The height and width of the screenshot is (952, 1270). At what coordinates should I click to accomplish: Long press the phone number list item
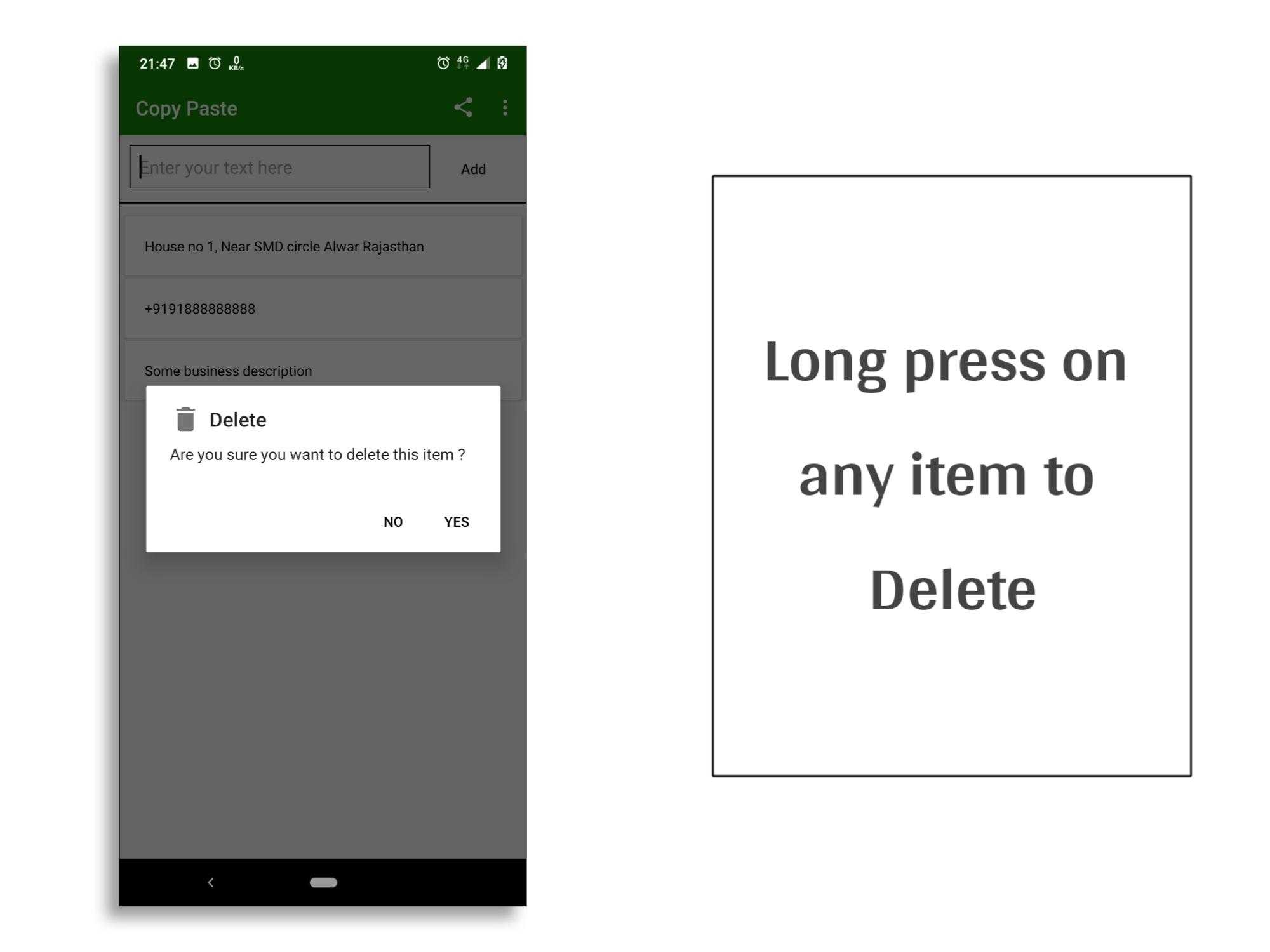pos(322,308)
